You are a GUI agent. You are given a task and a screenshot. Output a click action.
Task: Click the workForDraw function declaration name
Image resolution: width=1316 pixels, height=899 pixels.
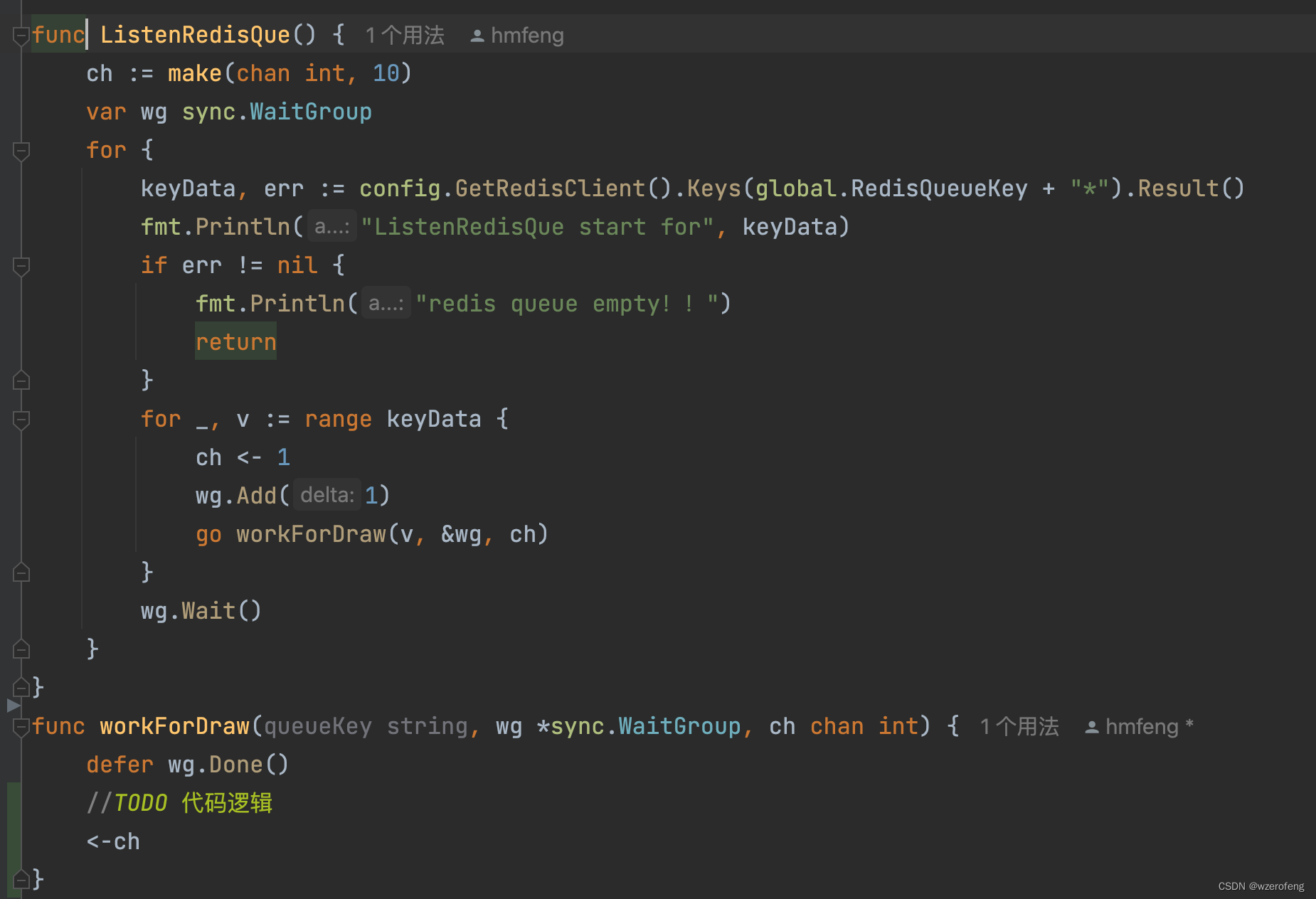[x=175, y=727]
